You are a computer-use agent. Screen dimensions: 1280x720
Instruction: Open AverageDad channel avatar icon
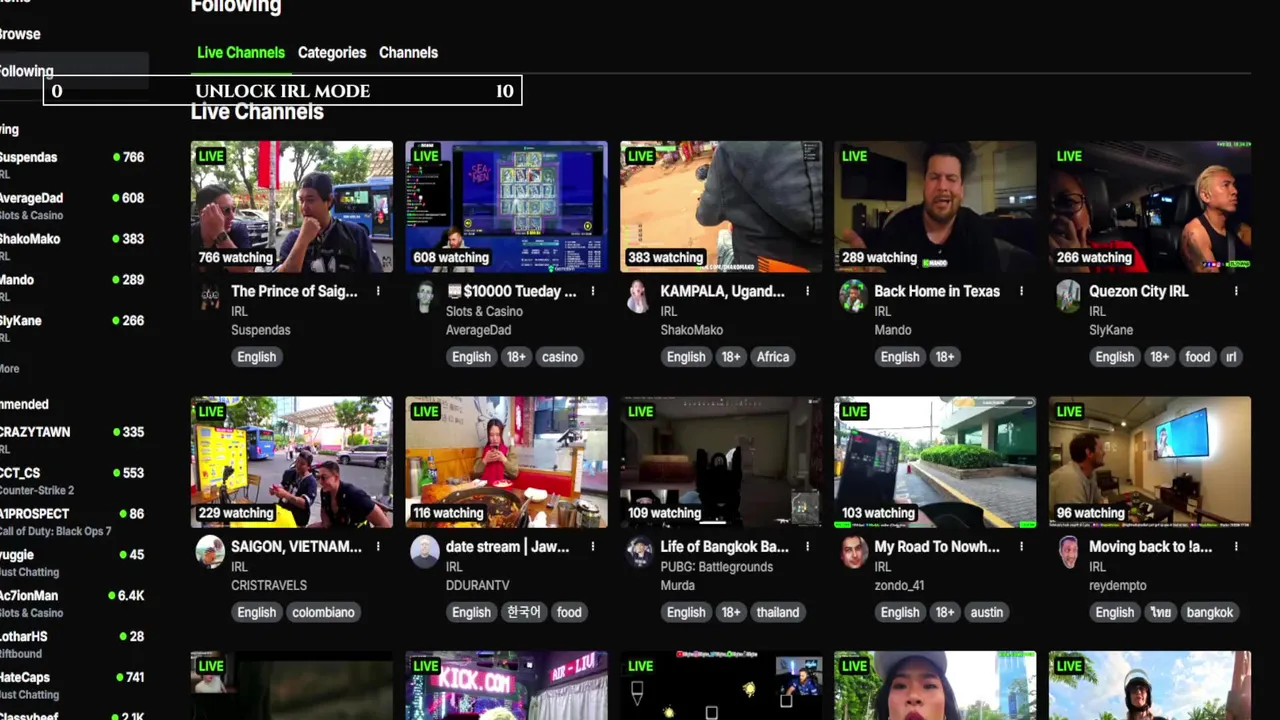425,297
